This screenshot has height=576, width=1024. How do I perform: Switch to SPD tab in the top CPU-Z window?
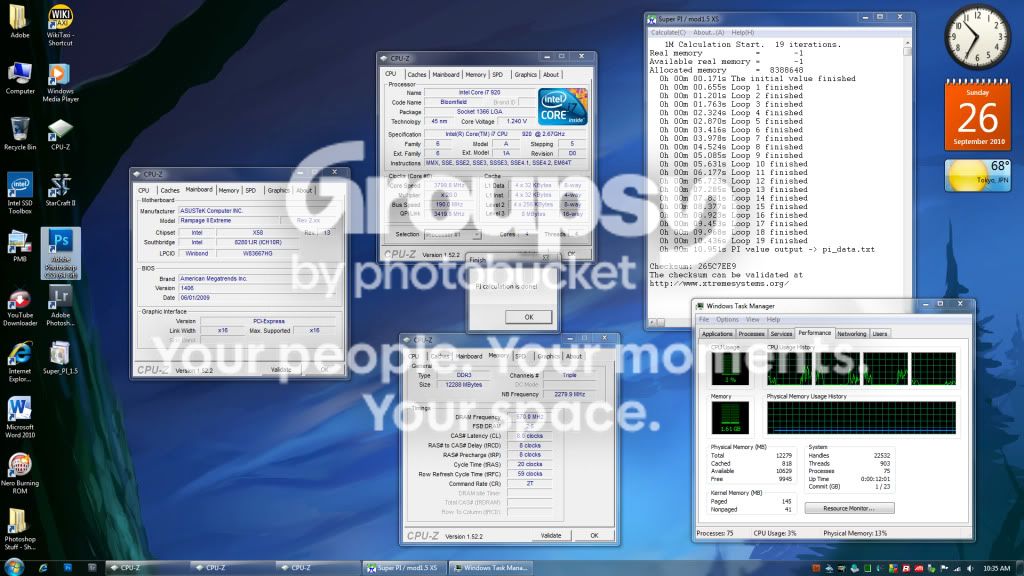(498, 74)
